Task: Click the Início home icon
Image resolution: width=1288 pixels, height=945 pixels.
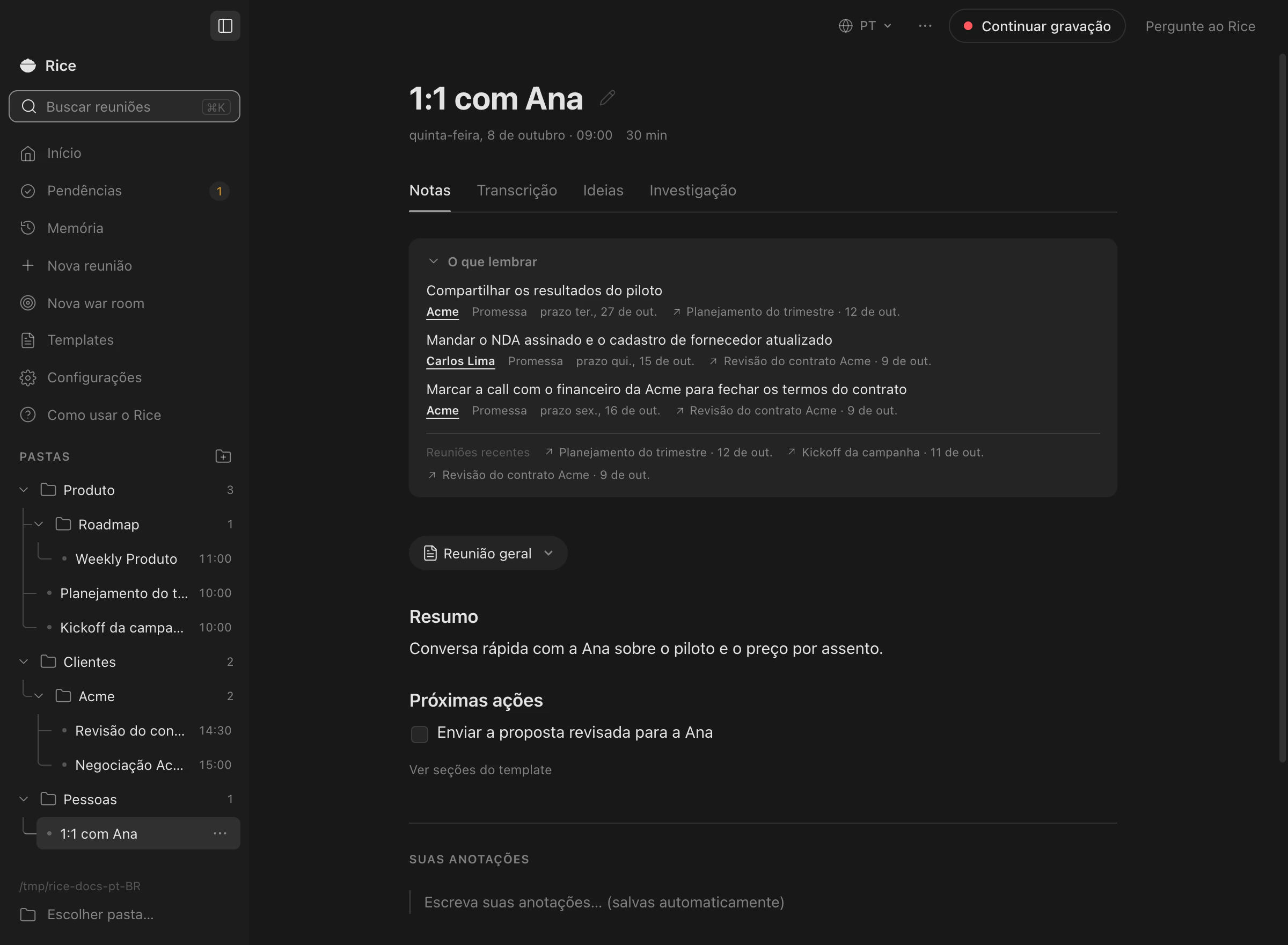Action: click(28, 154)
